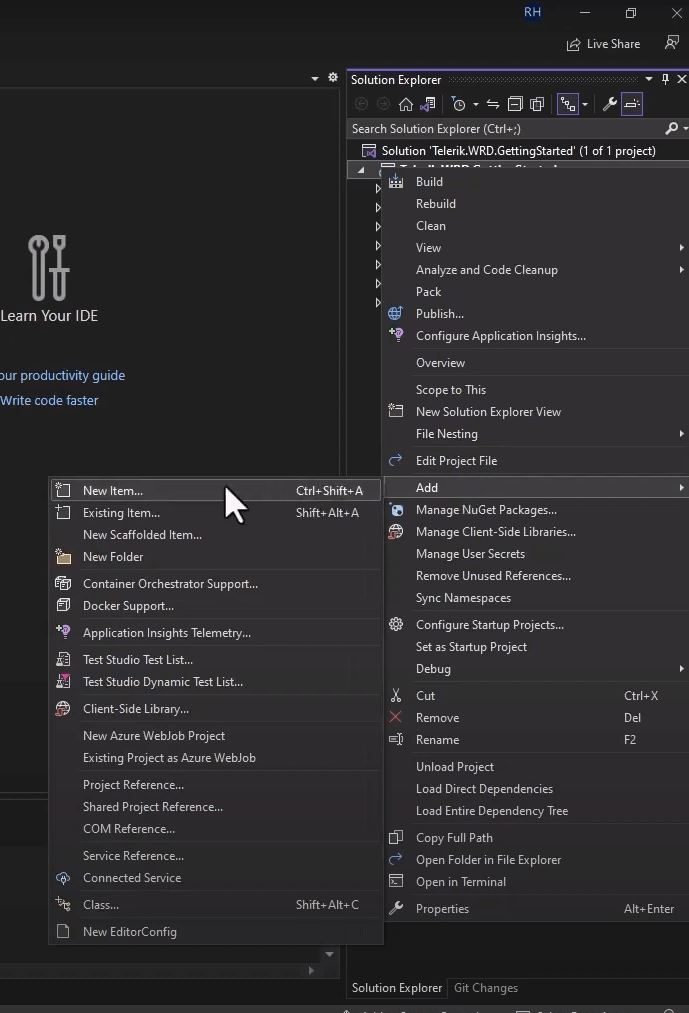Expand the View submenu

pyautogui.click(x=536, y=247)
